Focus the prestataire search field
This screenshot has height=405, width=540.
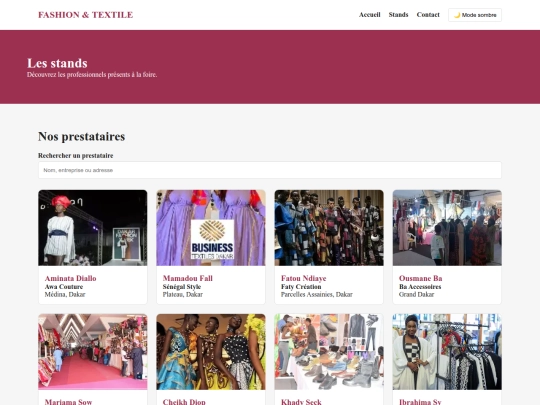[270, 170]
